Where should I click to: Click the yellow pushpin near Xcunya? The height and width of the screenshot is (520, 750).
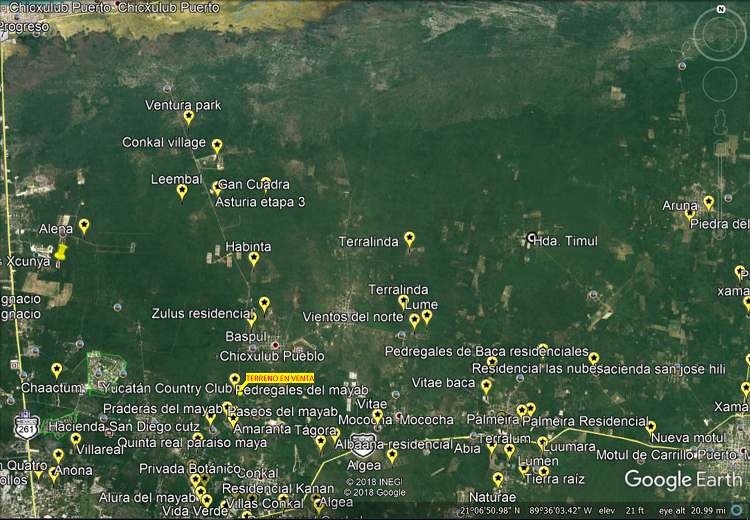click(61, 252)
